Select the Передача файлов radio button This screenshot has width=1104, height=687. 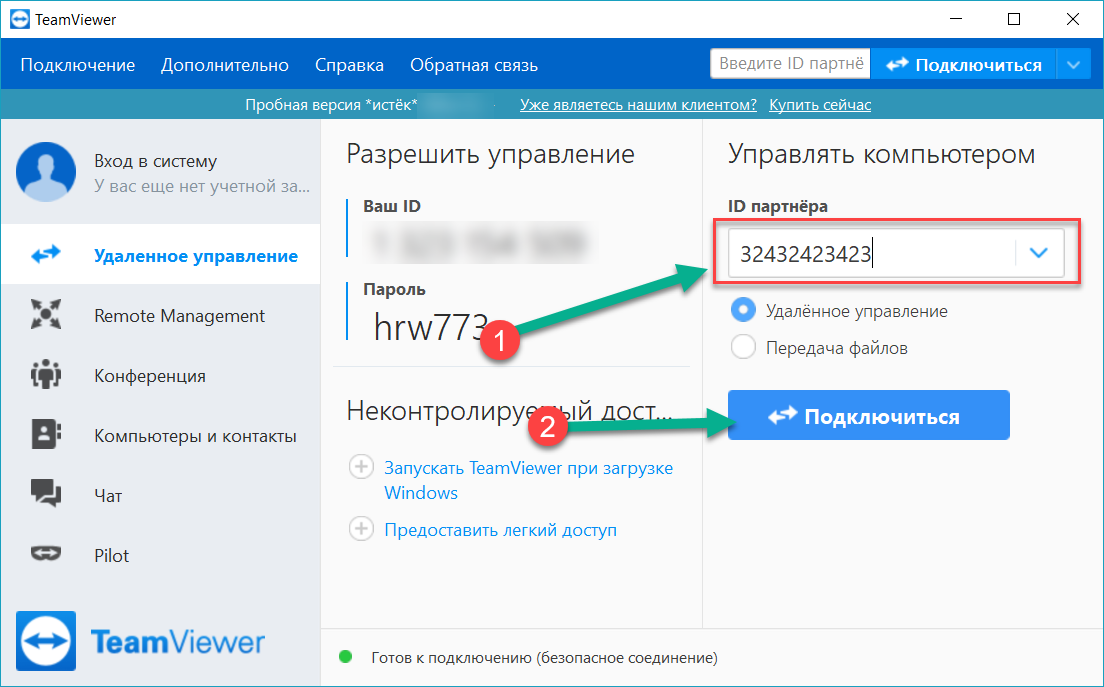[744, 347]
